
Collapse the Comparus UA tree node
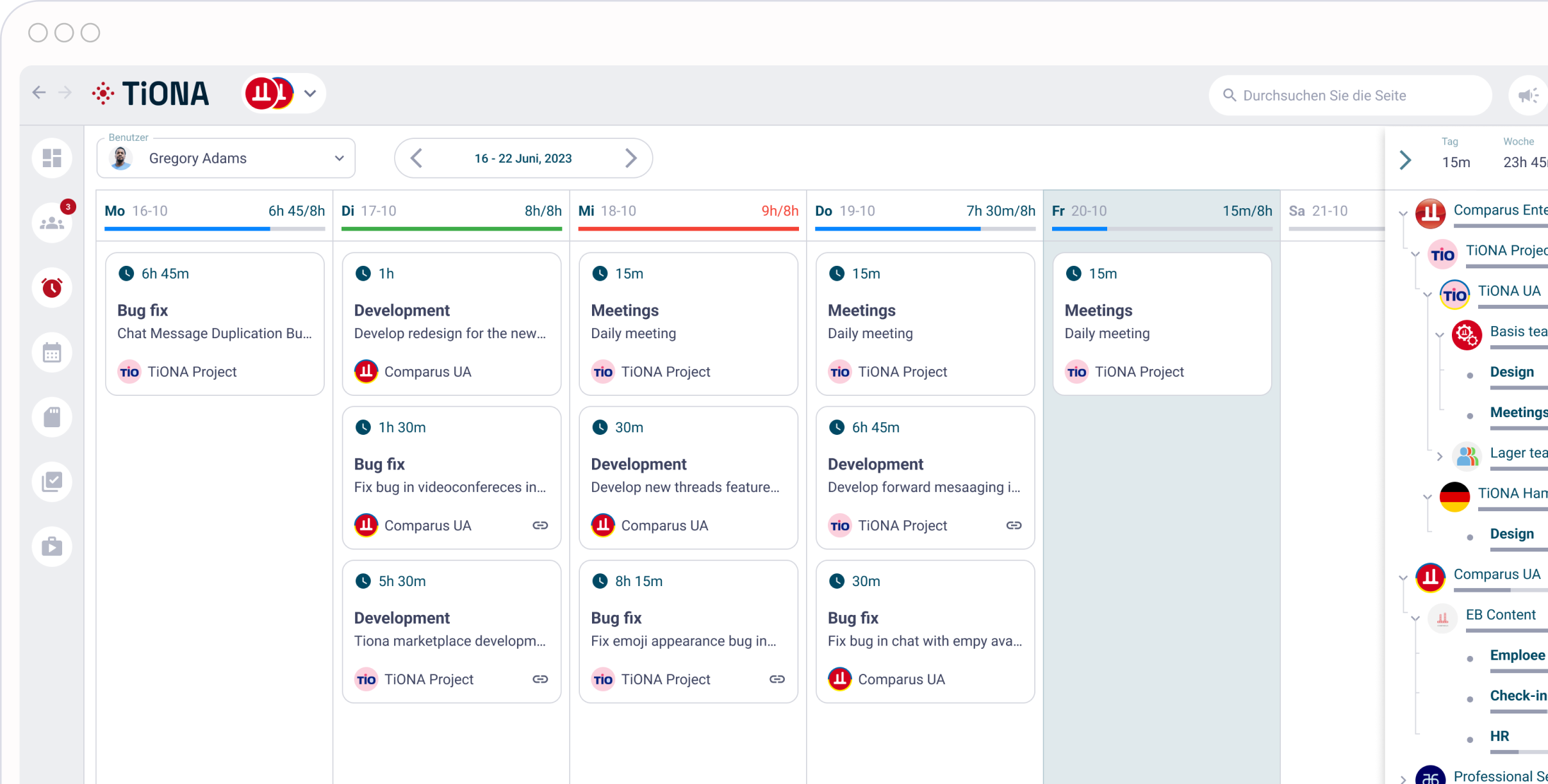(x=1403, y=578)
